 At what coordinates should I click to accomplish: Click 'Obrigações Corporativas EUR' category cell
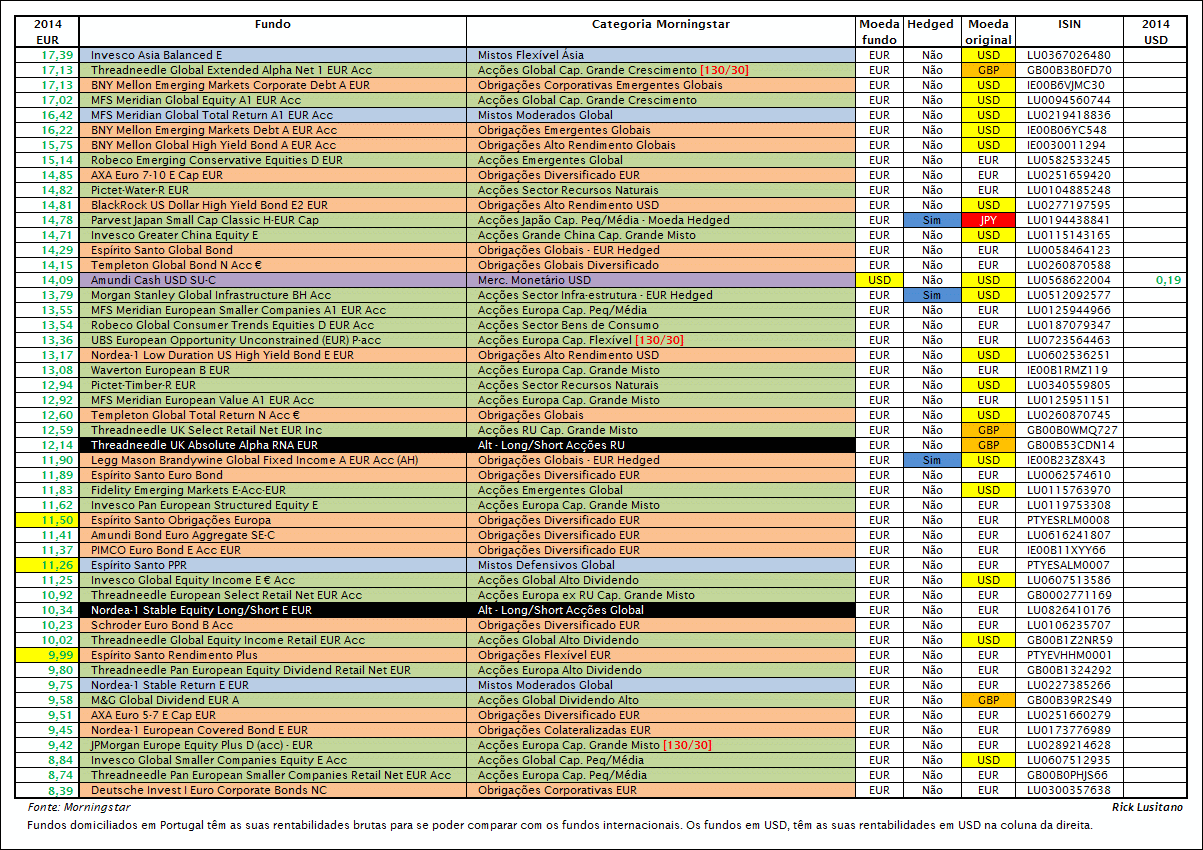[x=661, y=790]
